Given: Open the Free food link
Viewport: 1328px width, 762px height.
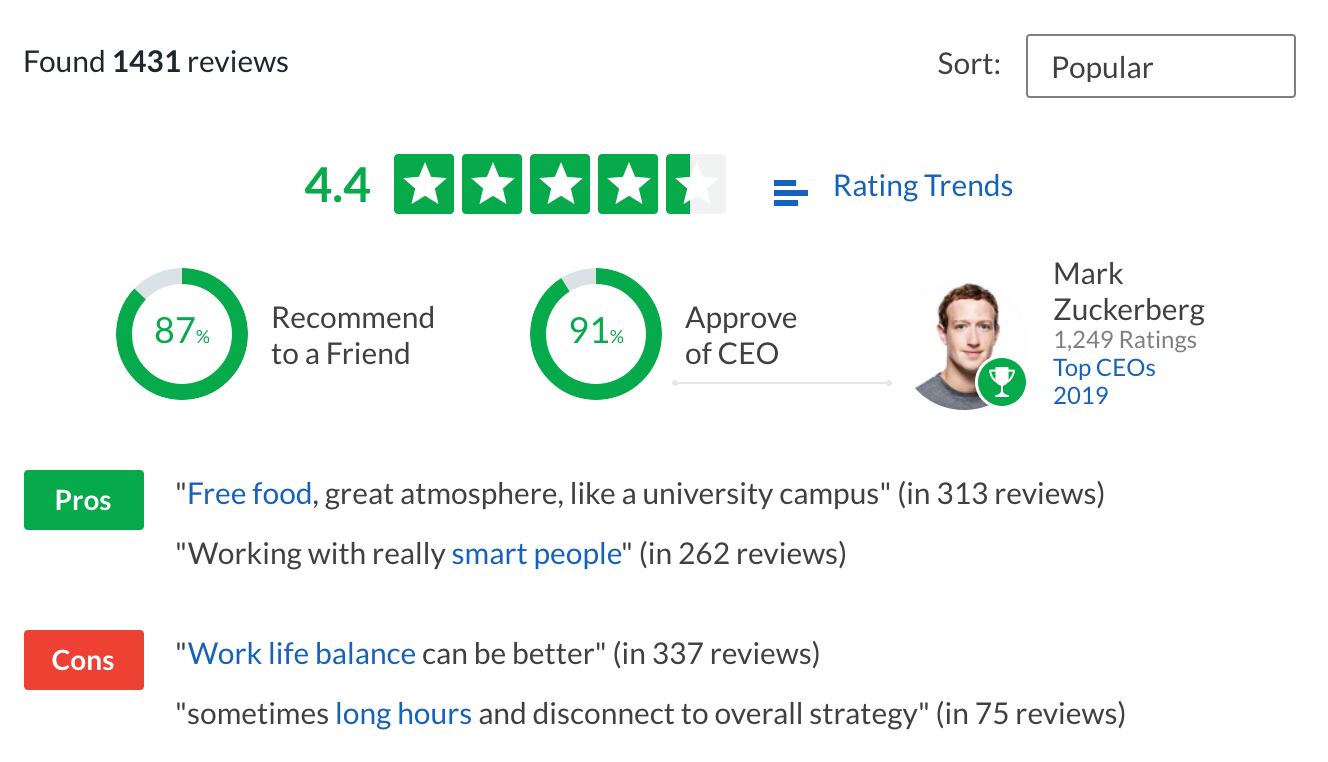Looking at the screenshot, I should pos(250,494).
